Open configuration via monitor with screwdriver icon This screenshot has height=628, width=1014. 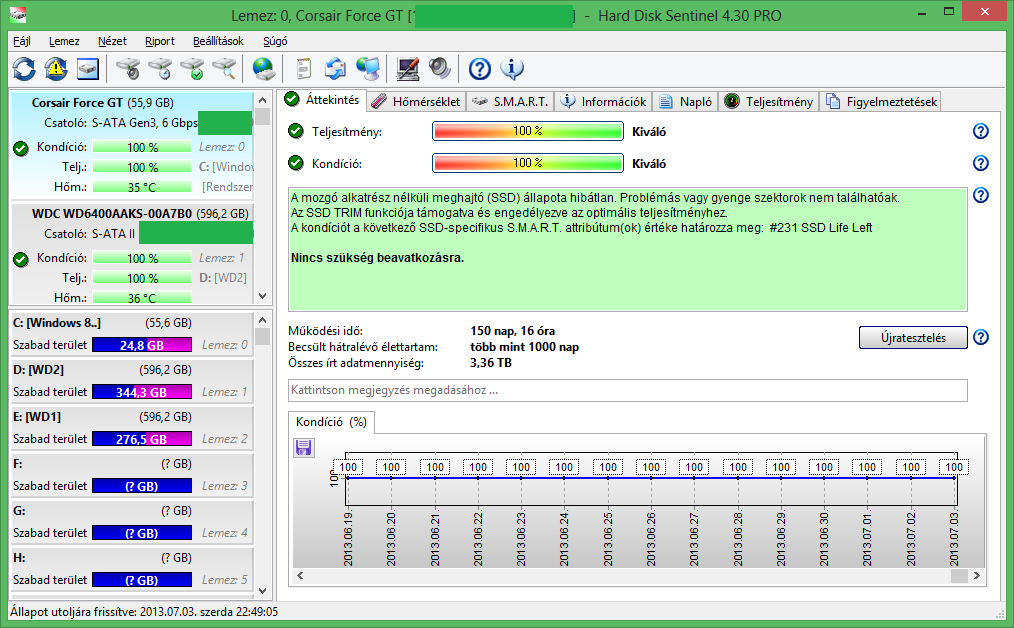pyautogui.click(x=407, y=69)
